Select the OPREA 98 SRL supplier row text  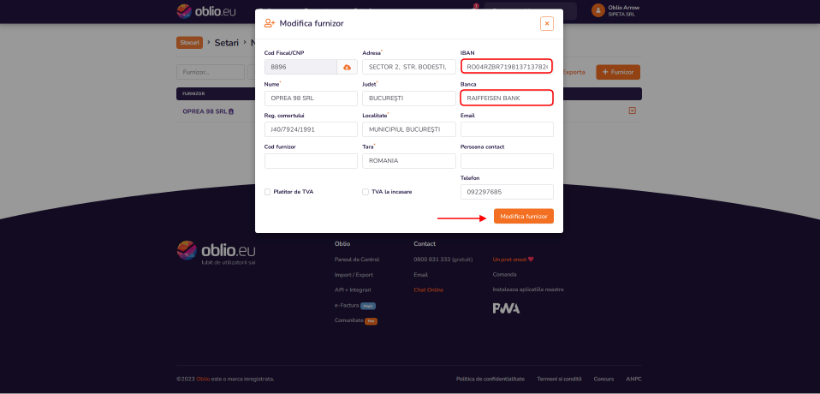point(204,111)
